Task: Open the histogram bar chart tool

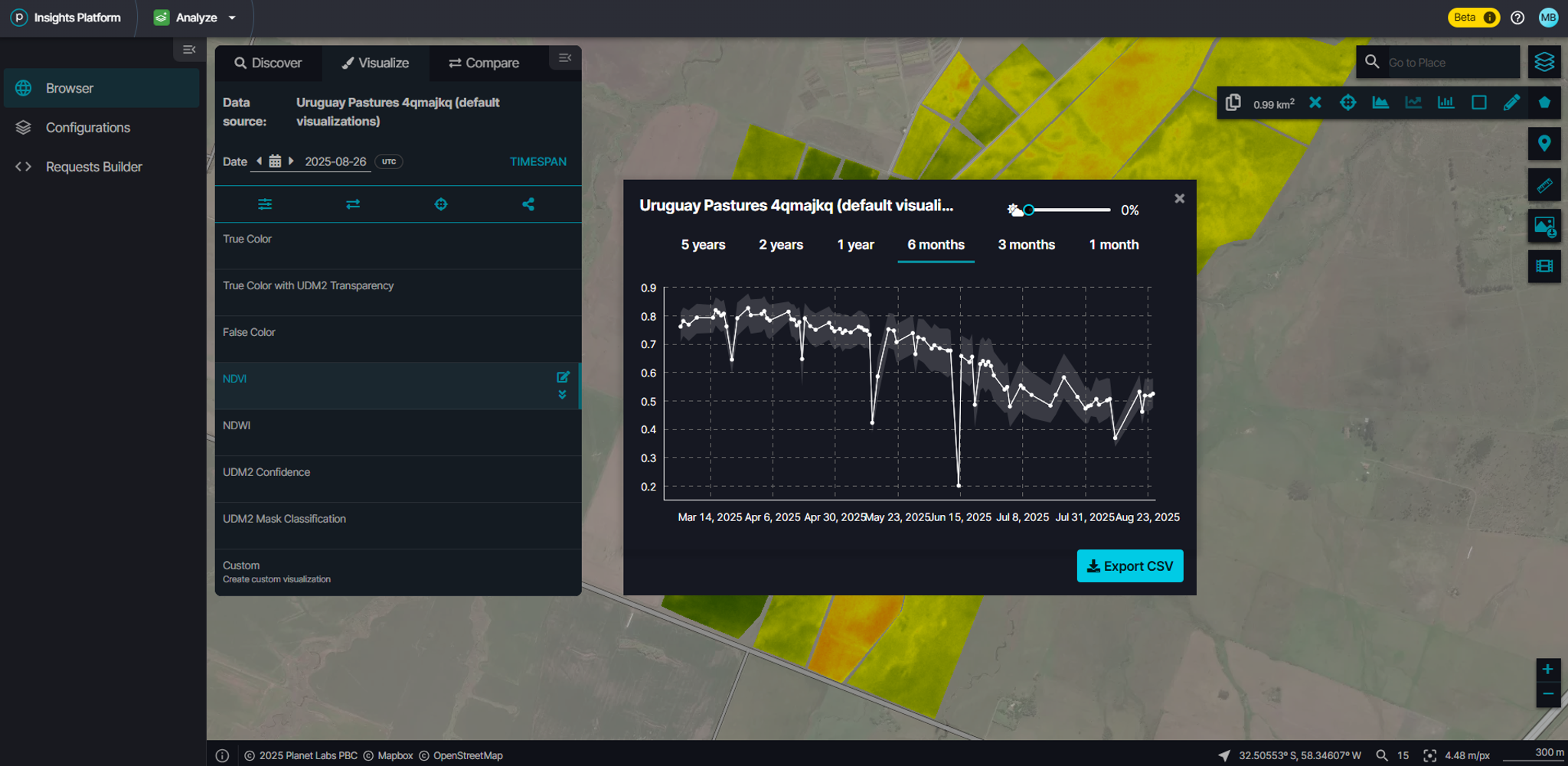Action: 1445,103
